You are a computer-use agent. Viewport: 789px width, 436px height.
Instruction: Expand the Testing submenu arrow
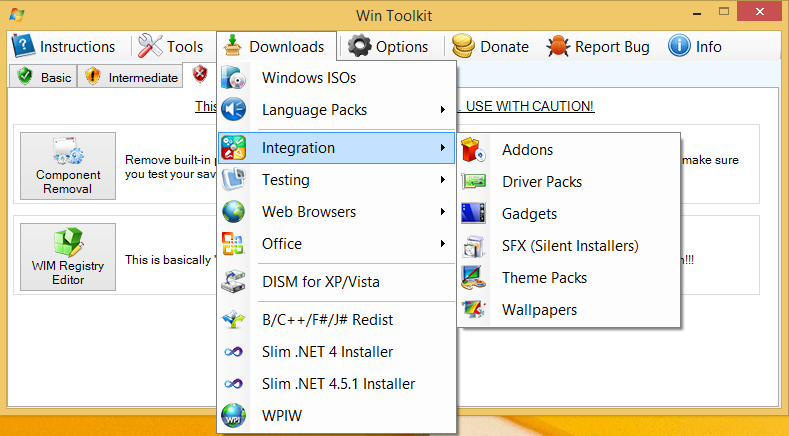tap(443, 179)
